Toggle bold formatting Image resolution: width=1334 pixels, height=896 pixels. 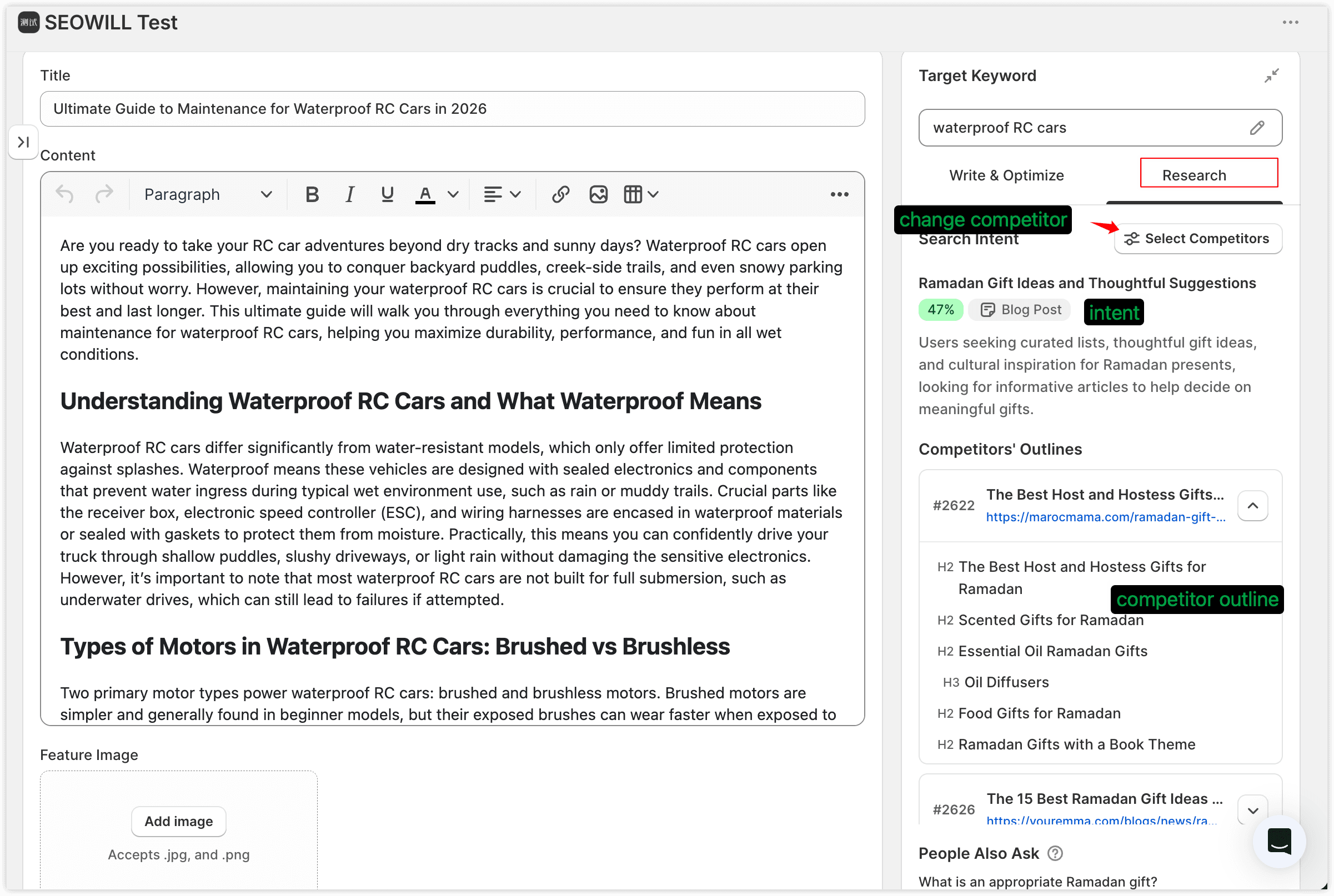[x=312, y=194]
